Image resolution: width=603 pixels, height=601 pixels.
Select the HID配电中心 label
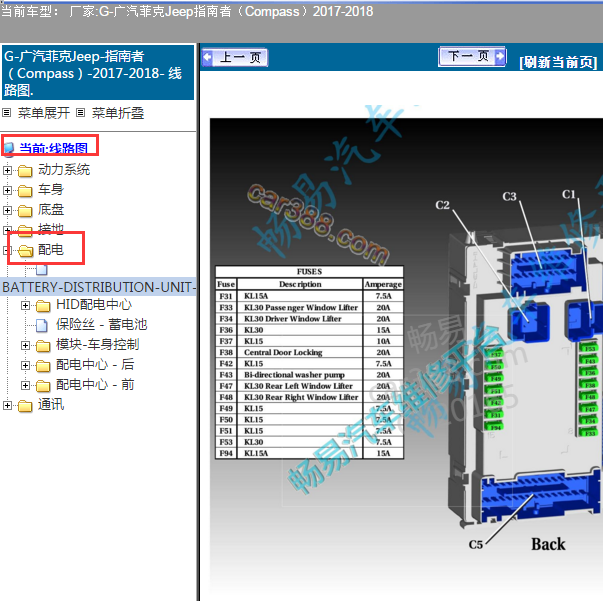coord(94,305)
